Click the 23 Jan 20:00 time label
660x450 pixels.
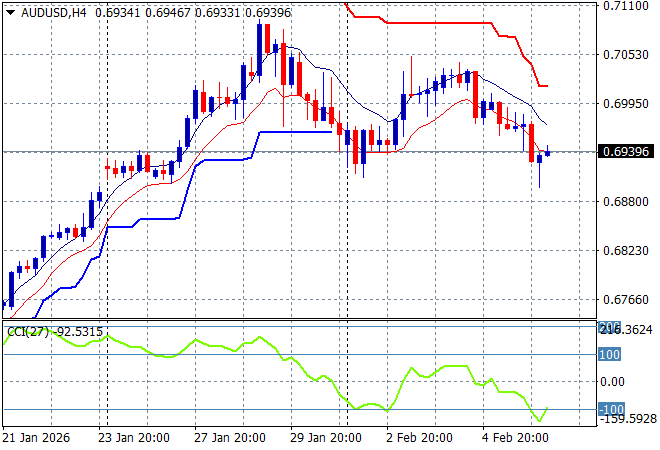pos(134,438)
